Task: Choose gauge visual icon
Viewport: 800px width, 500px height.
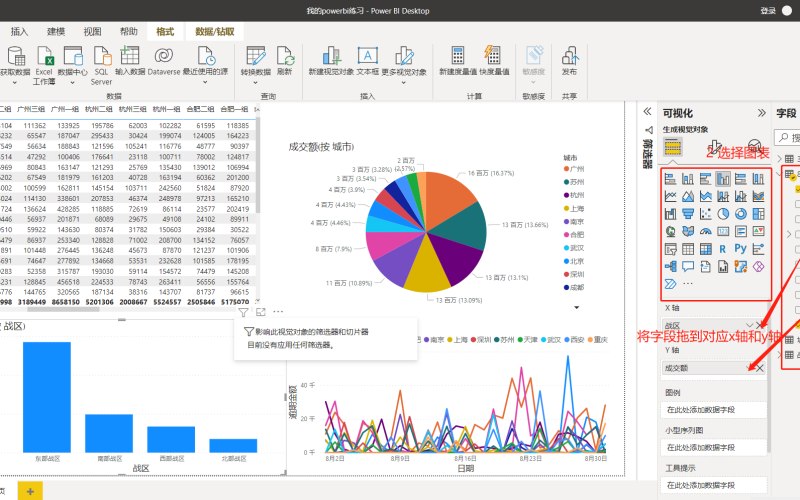Action: click(706, 231)
